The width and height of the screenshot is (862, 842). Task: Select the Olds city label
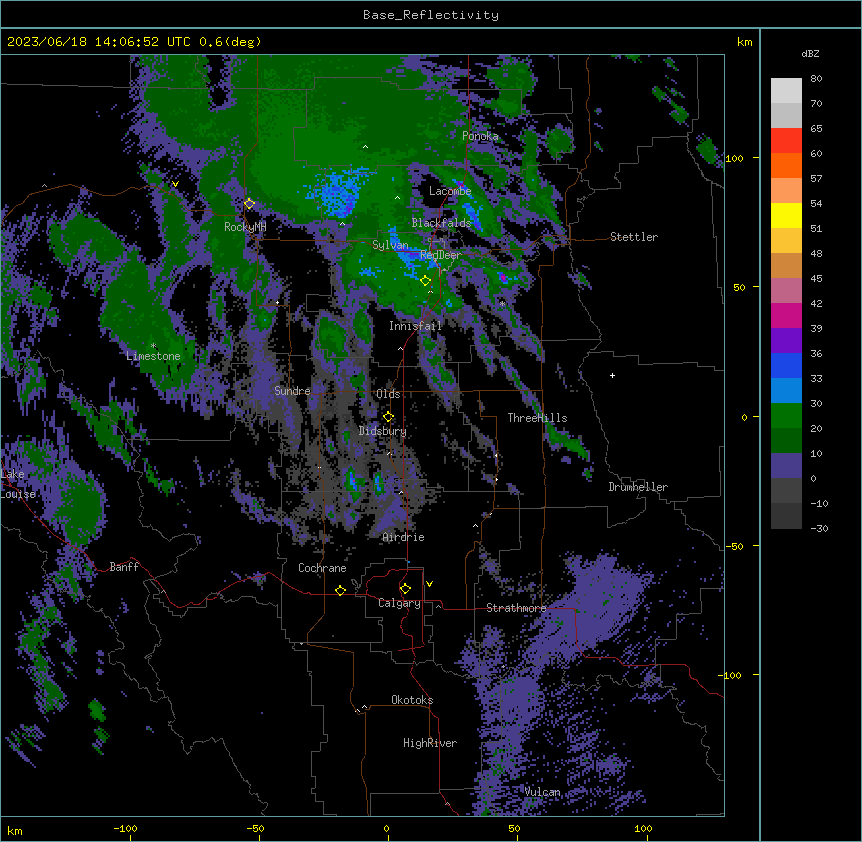click(x=388, y=394)
